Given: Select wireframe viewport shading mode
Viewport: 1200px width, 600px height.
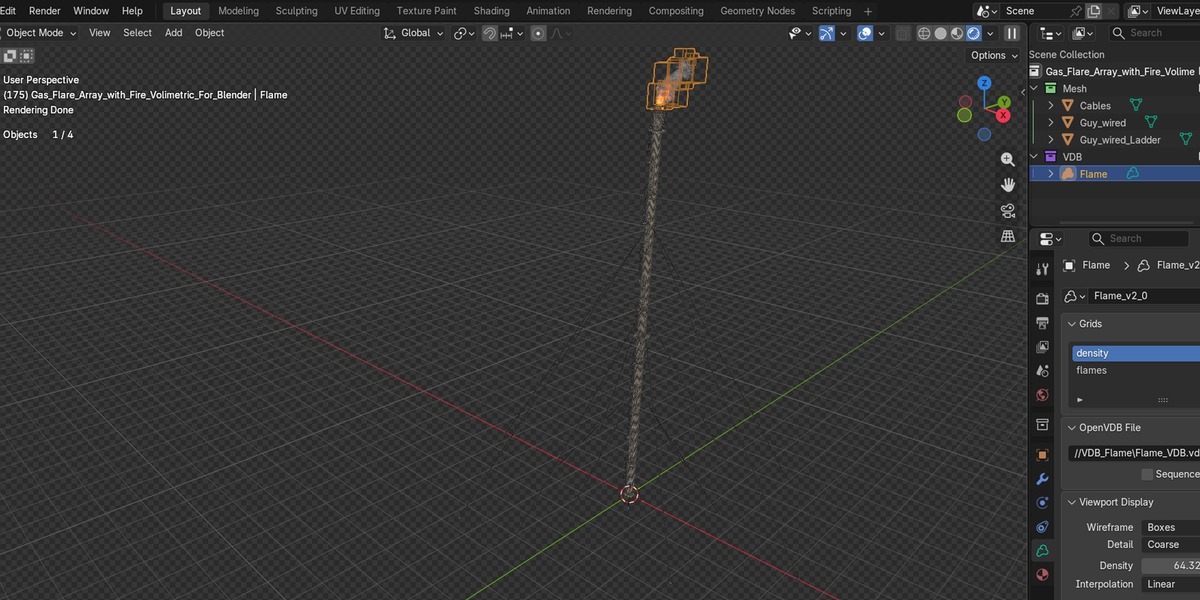Looking at the screenshot, I should tap(924, 33).
